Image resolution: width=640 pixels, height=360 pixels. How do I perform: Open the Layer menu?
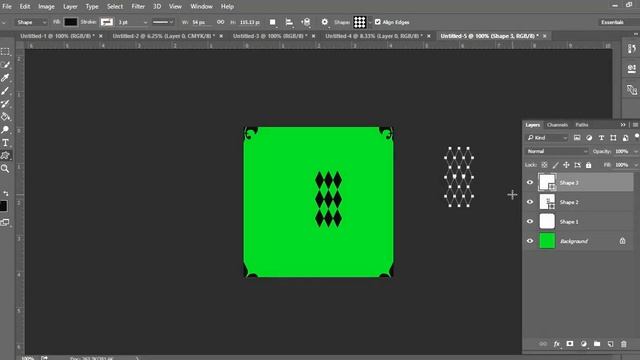click(70, 7)
